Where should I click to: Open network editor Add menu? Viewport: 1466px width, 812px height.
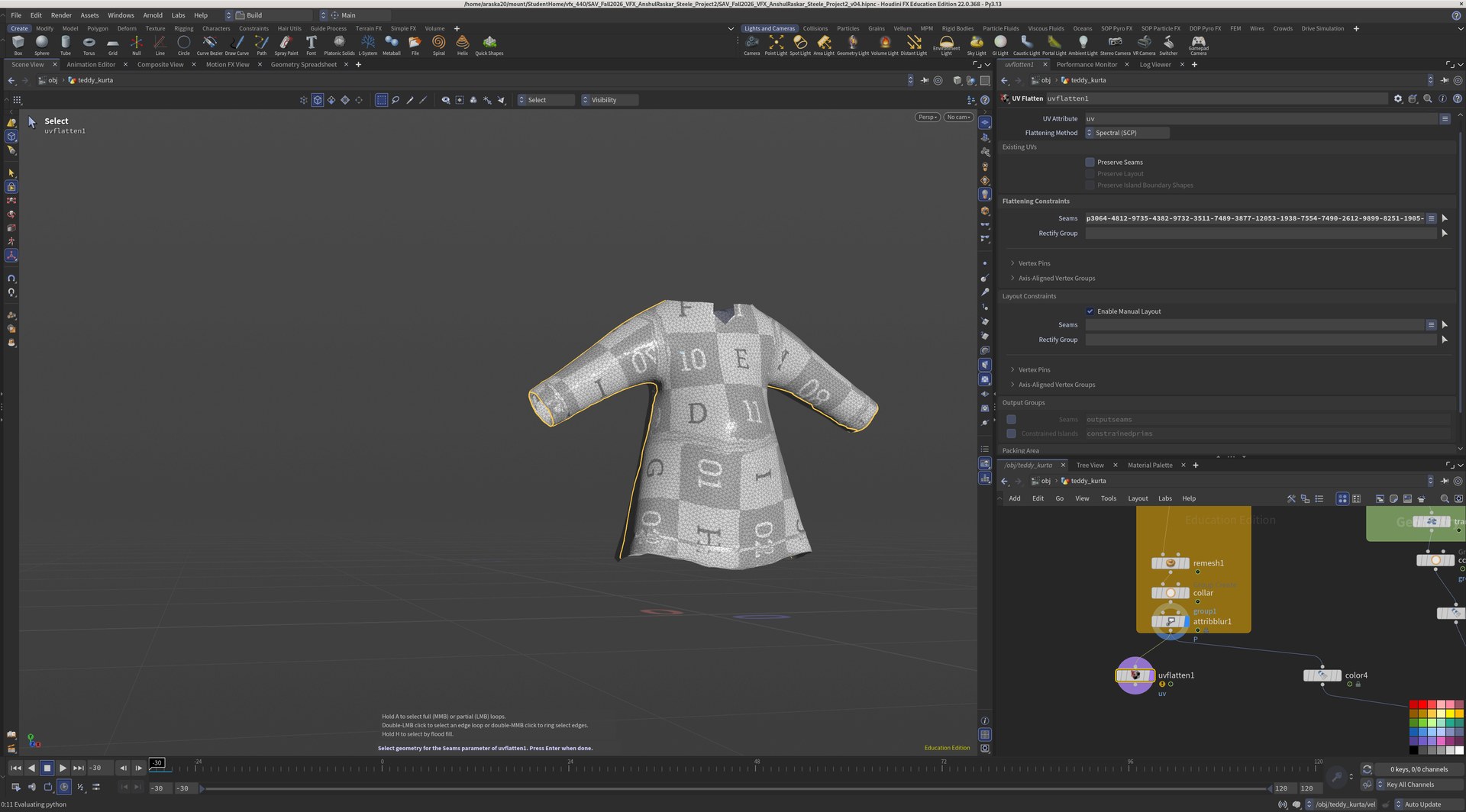coord(1014,498)
